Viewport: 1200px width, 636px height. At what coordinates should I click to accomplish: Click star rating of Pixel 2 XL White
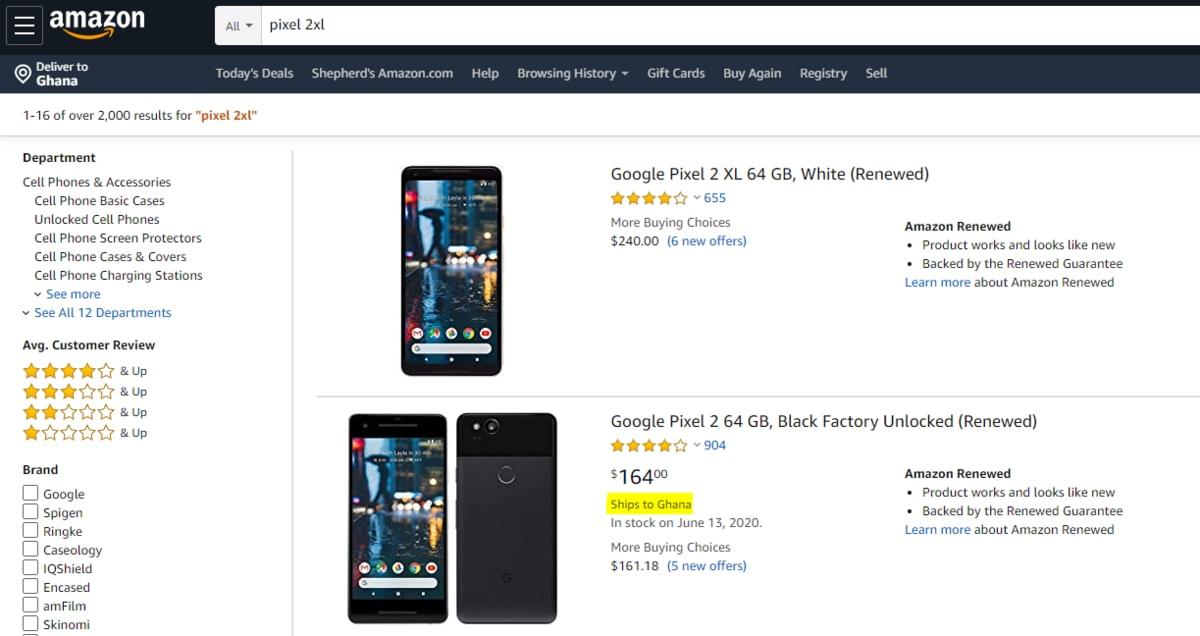coord(649,198)
